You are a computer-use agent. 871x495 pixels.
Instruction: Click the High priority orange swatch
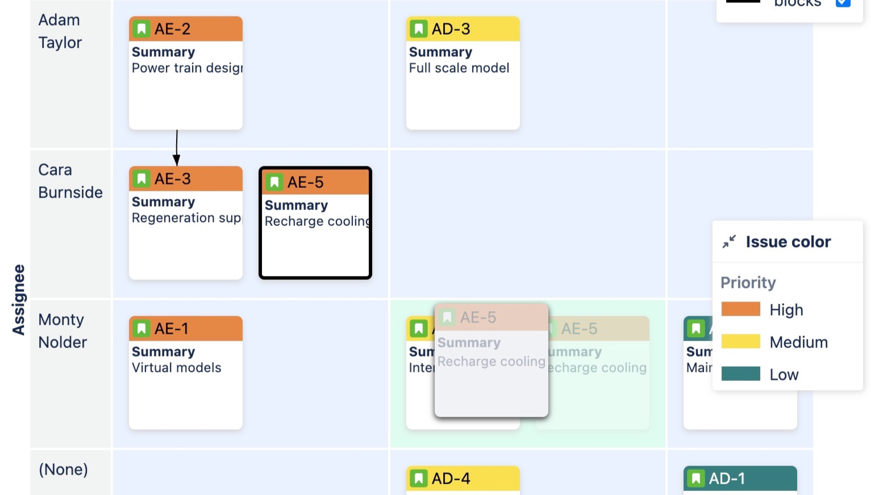(740, 310)
